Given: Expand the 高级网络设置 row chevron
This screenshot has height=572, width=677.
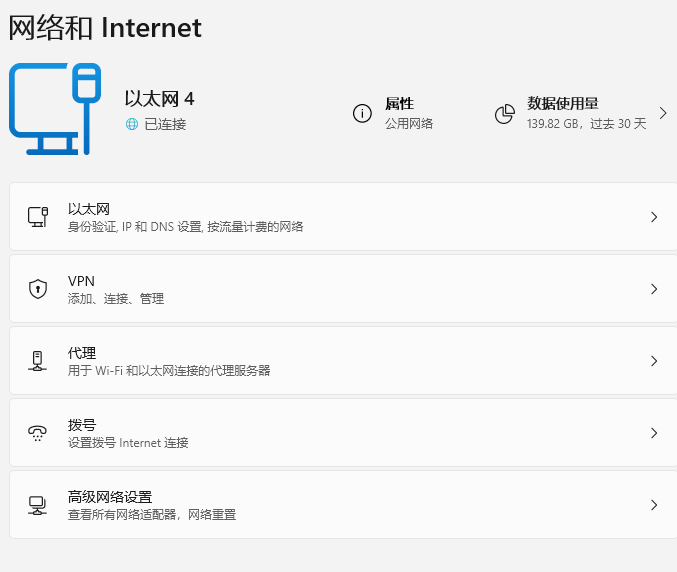Looking at the screenshot, I should [x=654, y=505].
